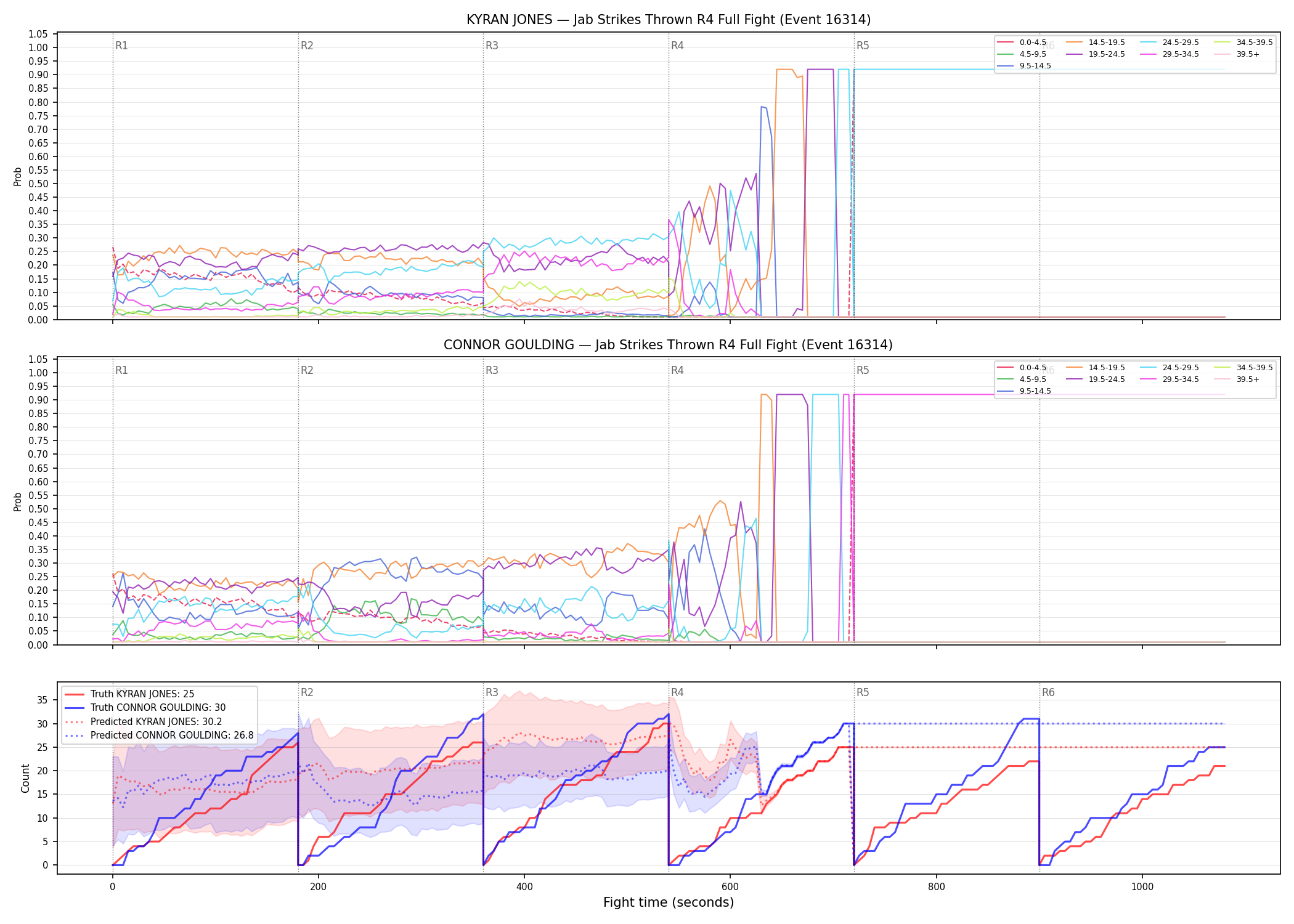Click the R3 round marker in the Count chart
The image size is (1294, 924).
pos(492,692)
